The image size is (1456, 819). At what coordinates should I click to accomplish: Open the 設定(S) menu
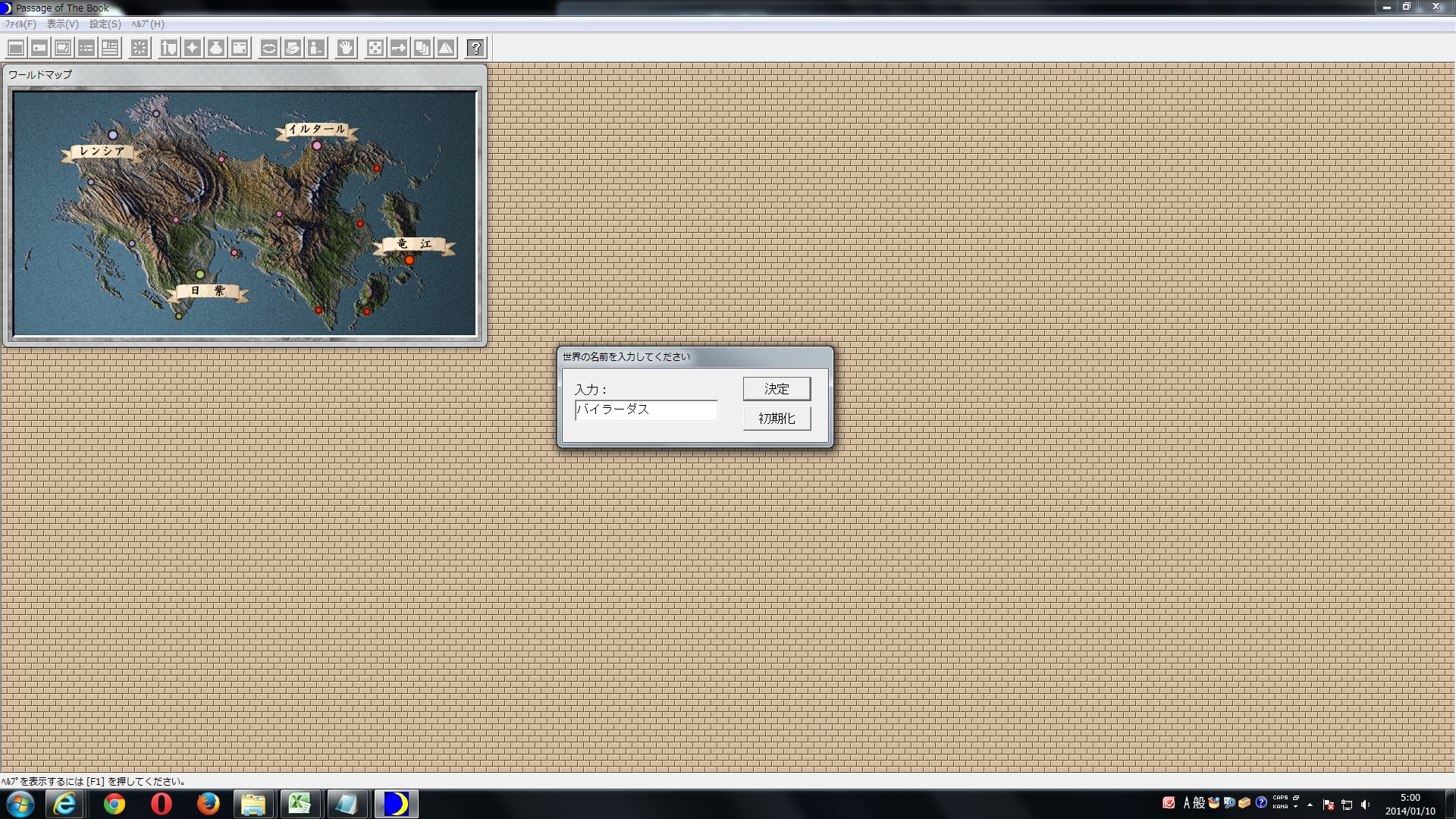click(x=102, y=24)
